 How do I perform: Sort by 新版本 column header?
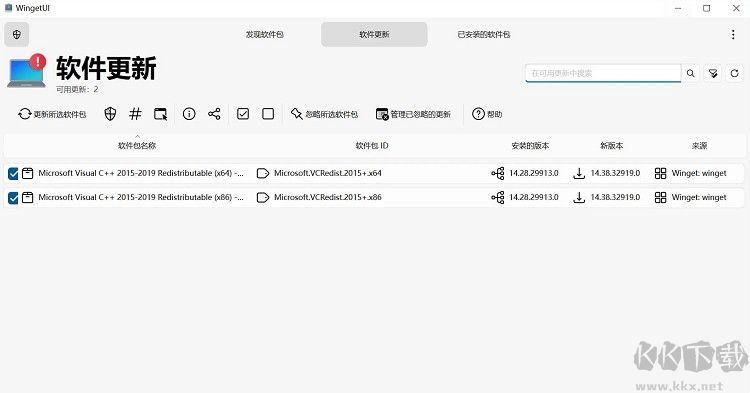click(611, 145)
